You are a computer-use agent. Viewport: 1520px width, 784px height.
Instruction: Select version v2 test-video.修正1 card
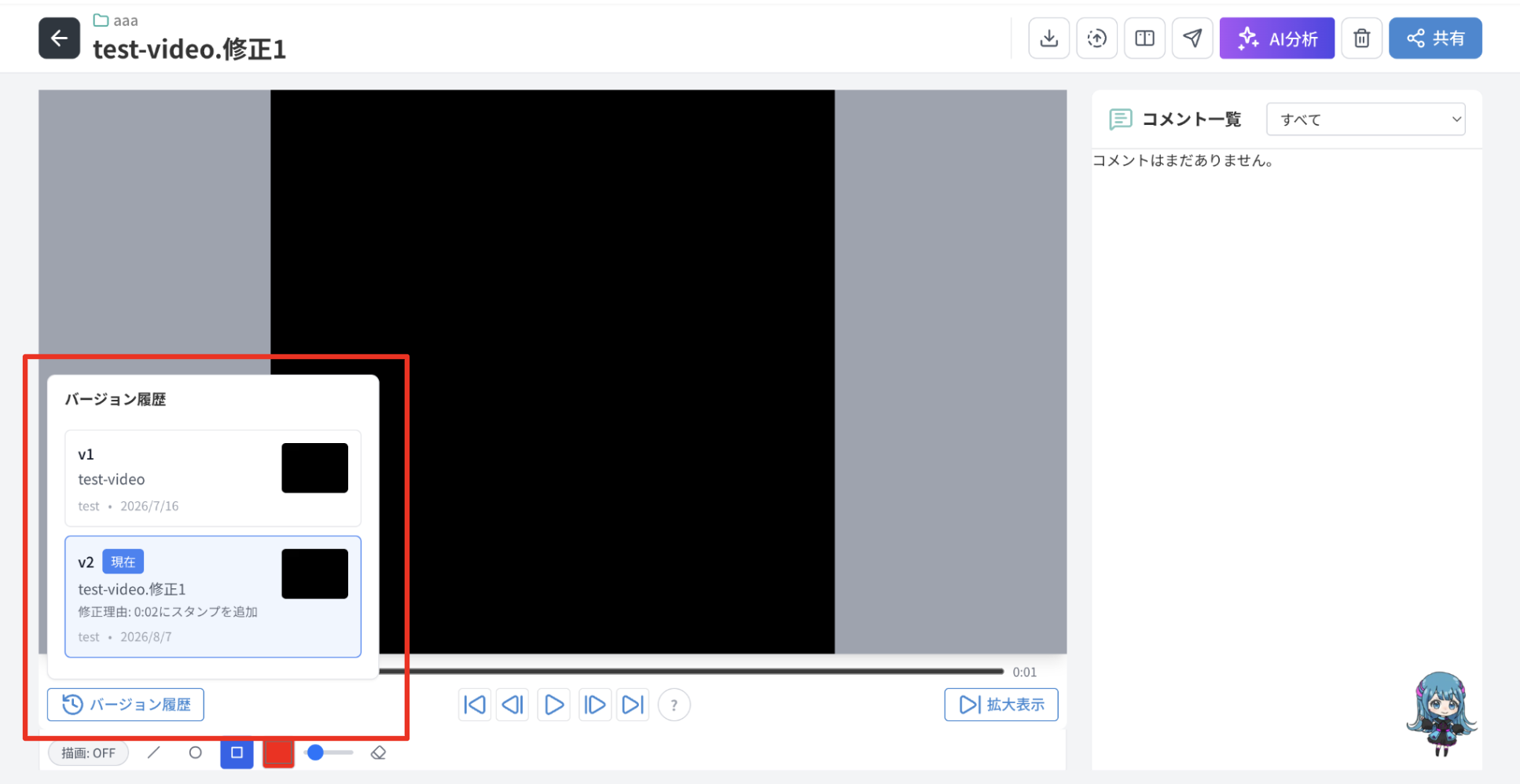pyautogui.click(x=212, y=596)
